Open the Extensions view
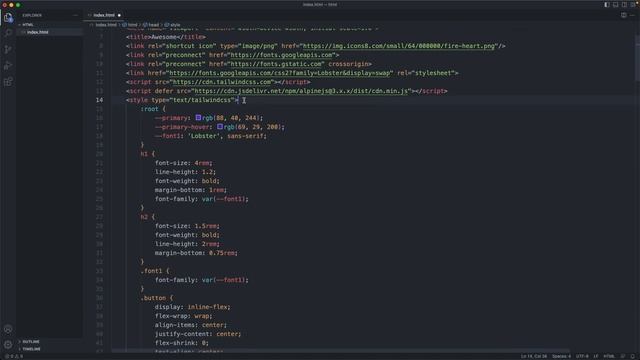 [x=8, y=82]
